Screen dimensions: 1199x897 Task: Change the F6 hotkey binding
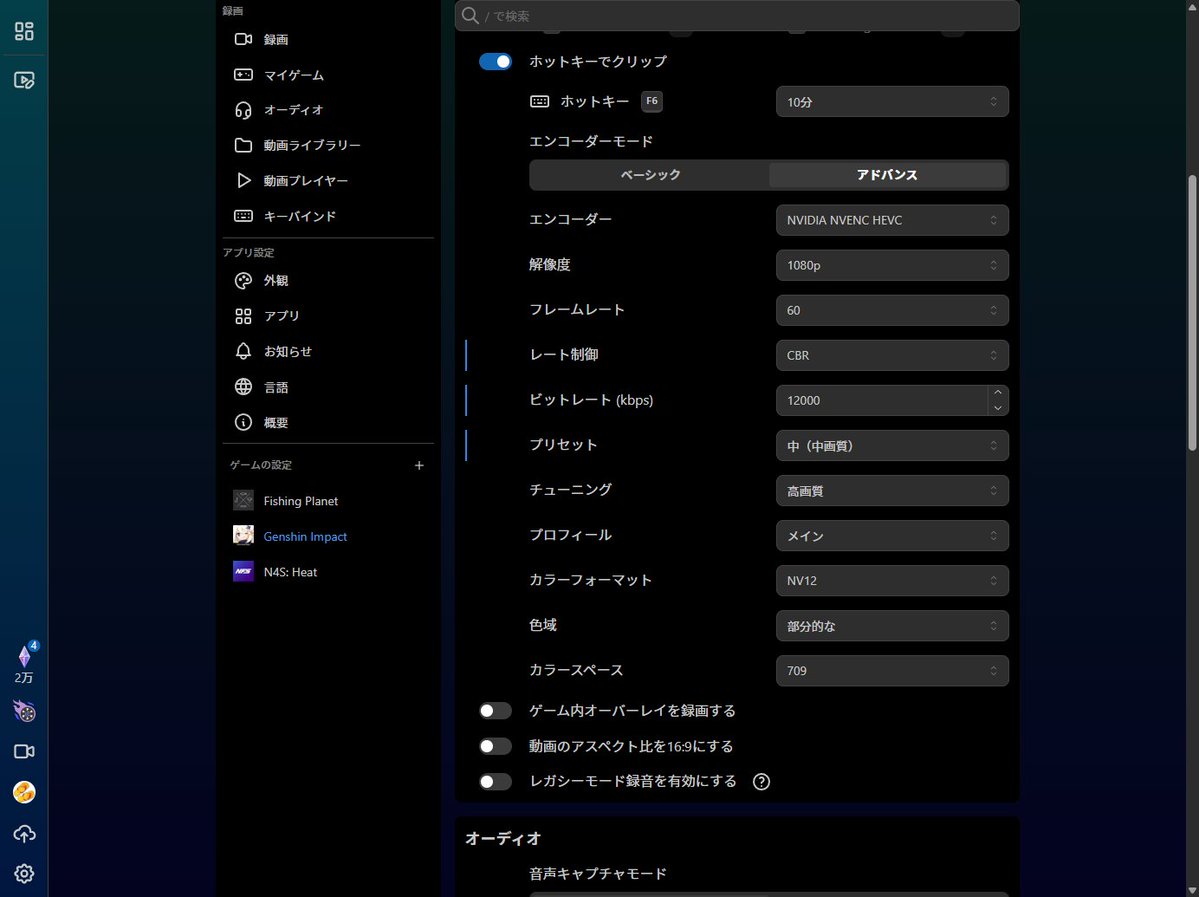(651, 101)
